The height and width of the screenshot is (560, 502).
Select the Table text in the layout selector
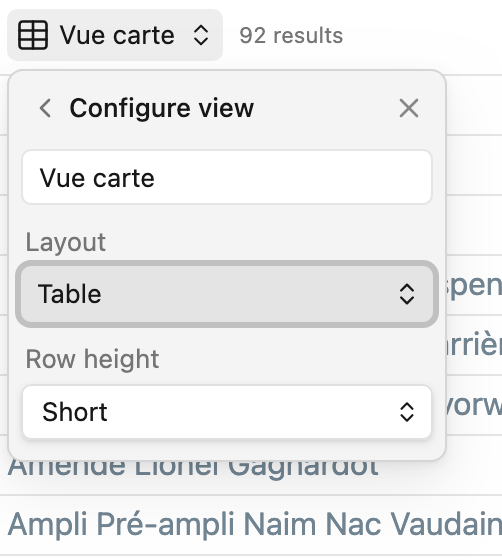pyautogui.click(x=70, y=294)
